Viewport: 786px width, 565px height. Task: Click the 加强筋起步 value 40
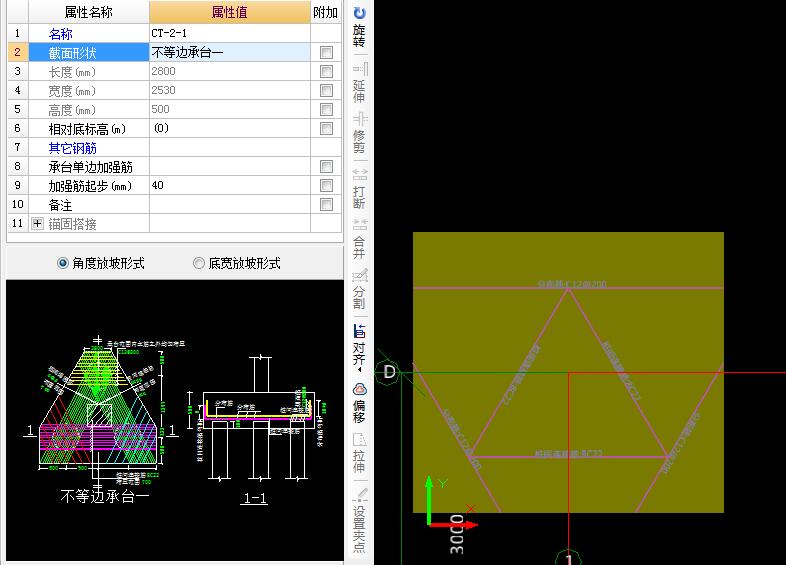[230, 185]
